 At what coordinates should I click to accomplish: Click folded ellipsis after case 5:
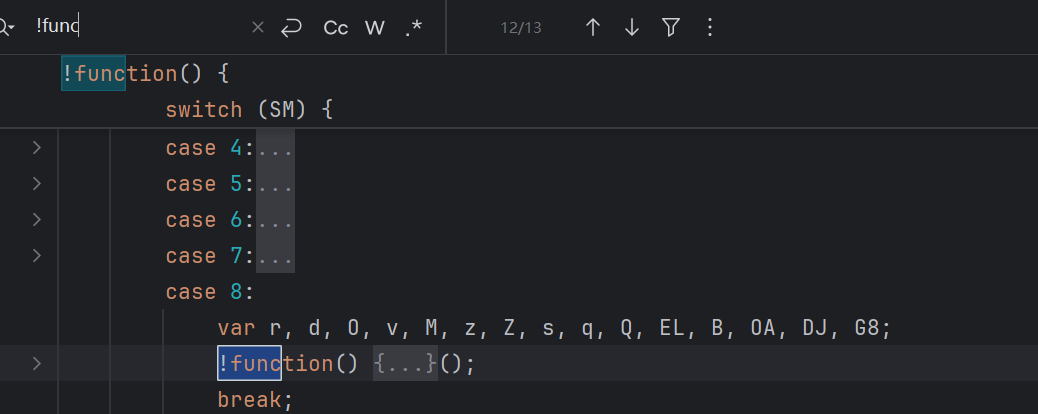click(275, 184)
